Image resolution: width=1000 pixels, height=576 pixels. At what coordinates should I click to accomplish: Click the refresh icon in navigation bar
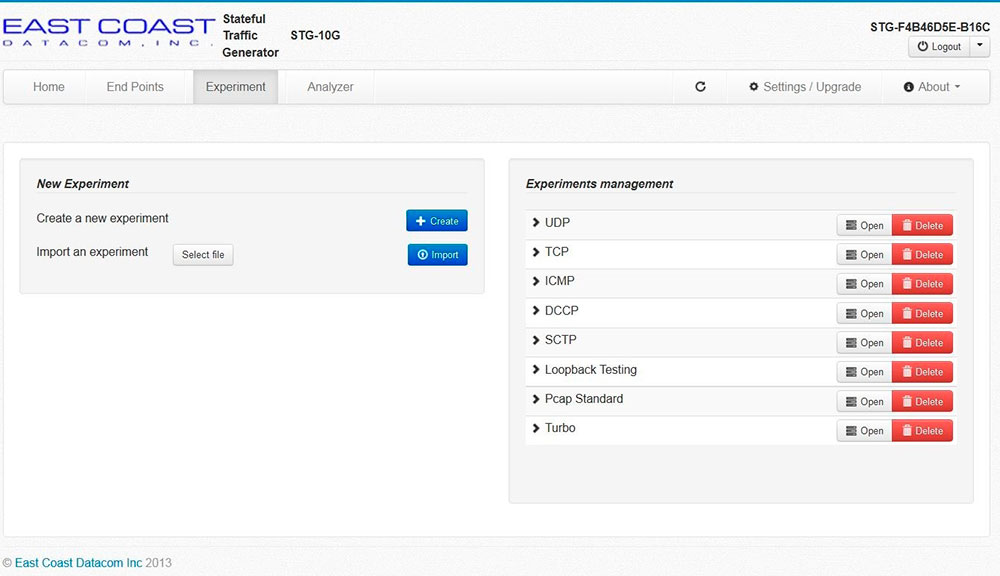(x=700, y=87)
